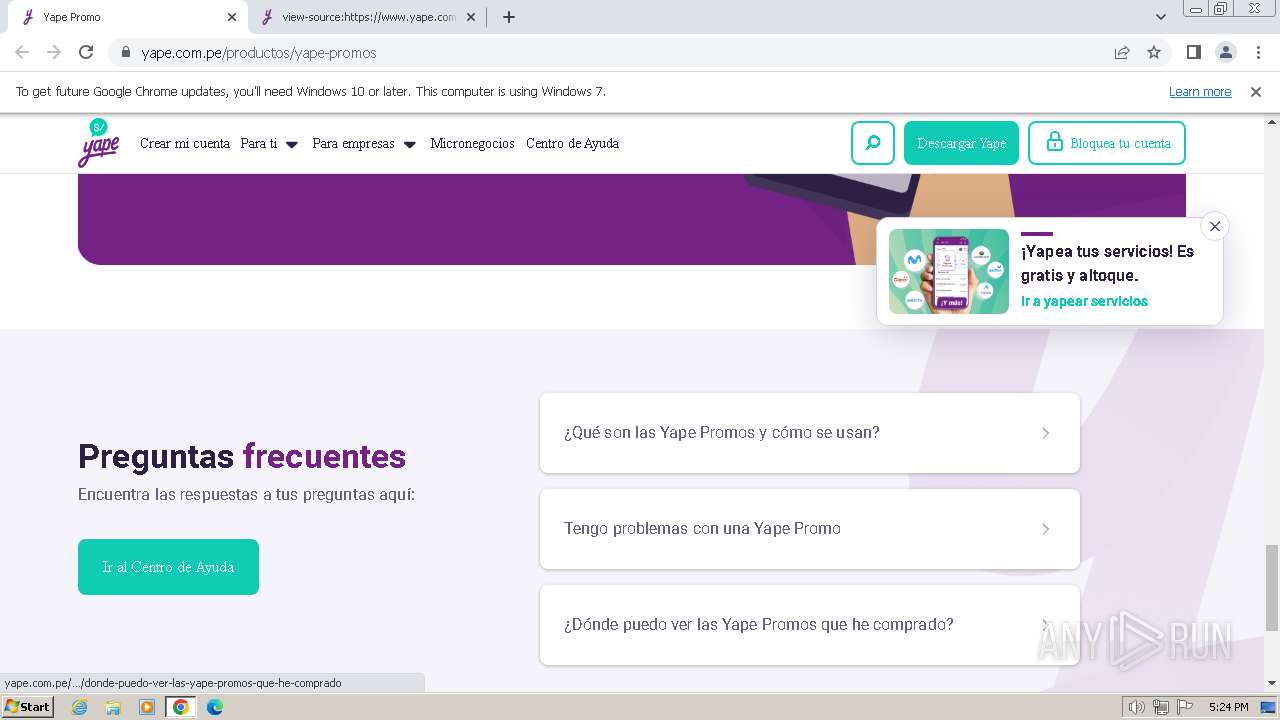Click the services promo phone thumbnail
Image resolution: width=1280 pixels, height=720 pixels.
[x=949, y=271]
